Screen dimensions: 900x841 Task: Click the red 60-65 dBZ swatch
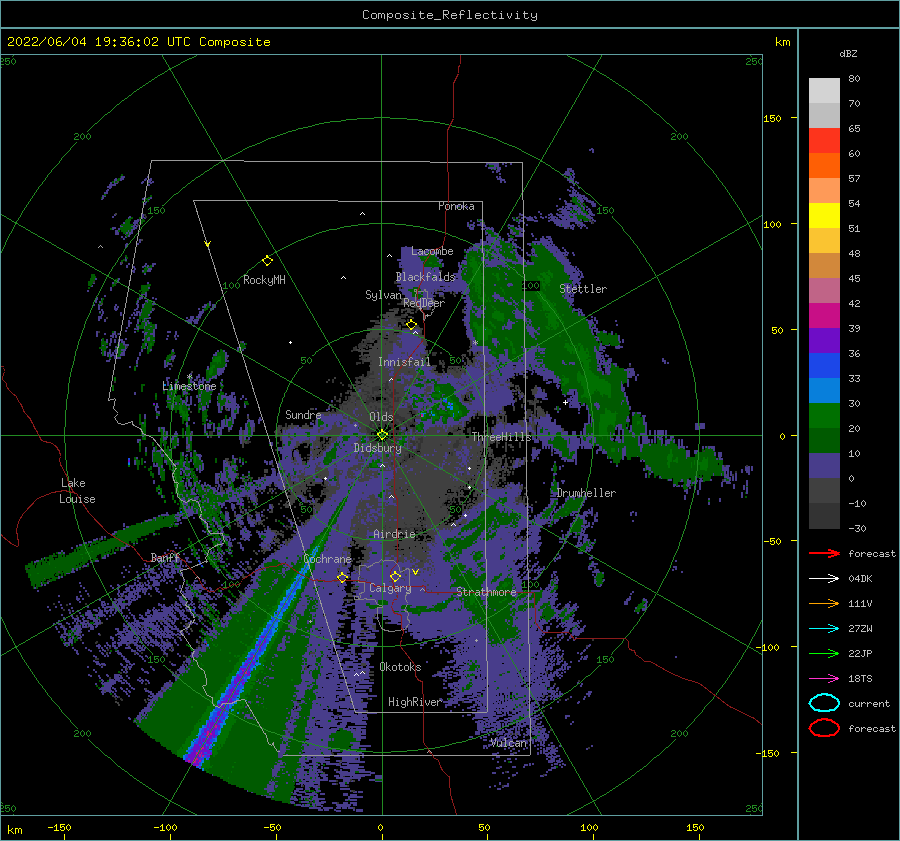[x=824, y=140]
